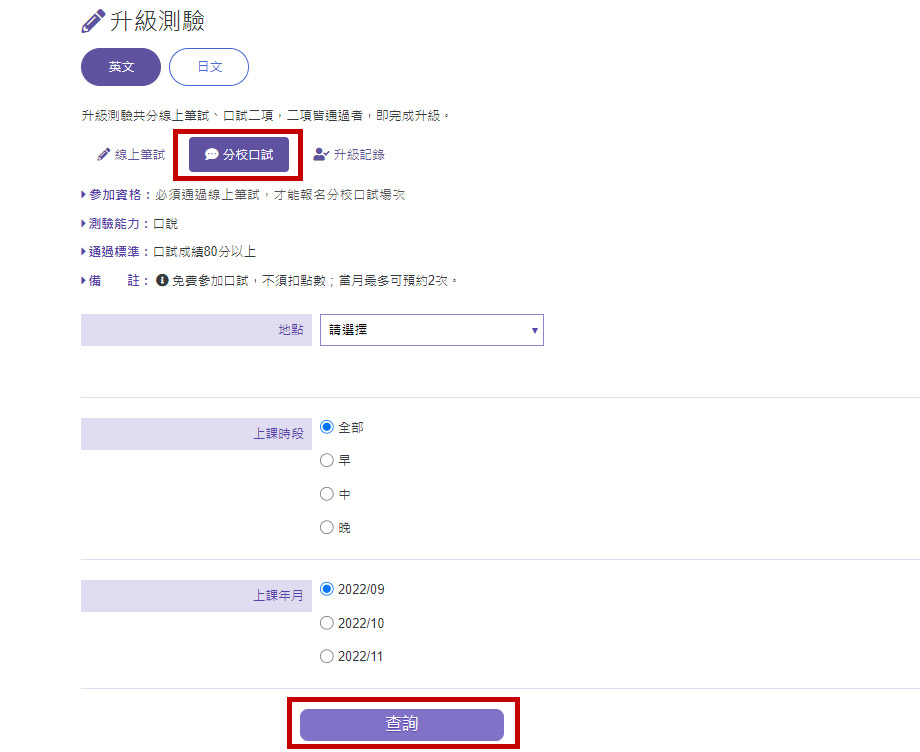The height and width of the screenshot is (752, 920).
Task: Click the 查詢 search button
Action: click(402, 724)
